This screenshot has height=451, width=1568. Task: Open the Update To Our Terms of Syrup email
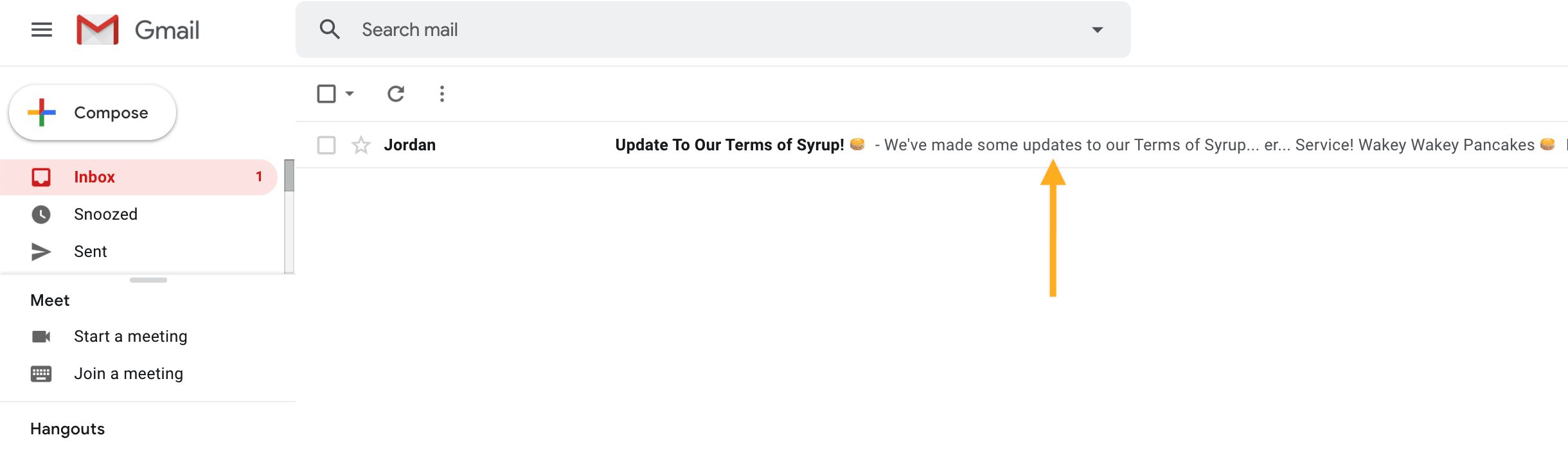pos(729,145)
